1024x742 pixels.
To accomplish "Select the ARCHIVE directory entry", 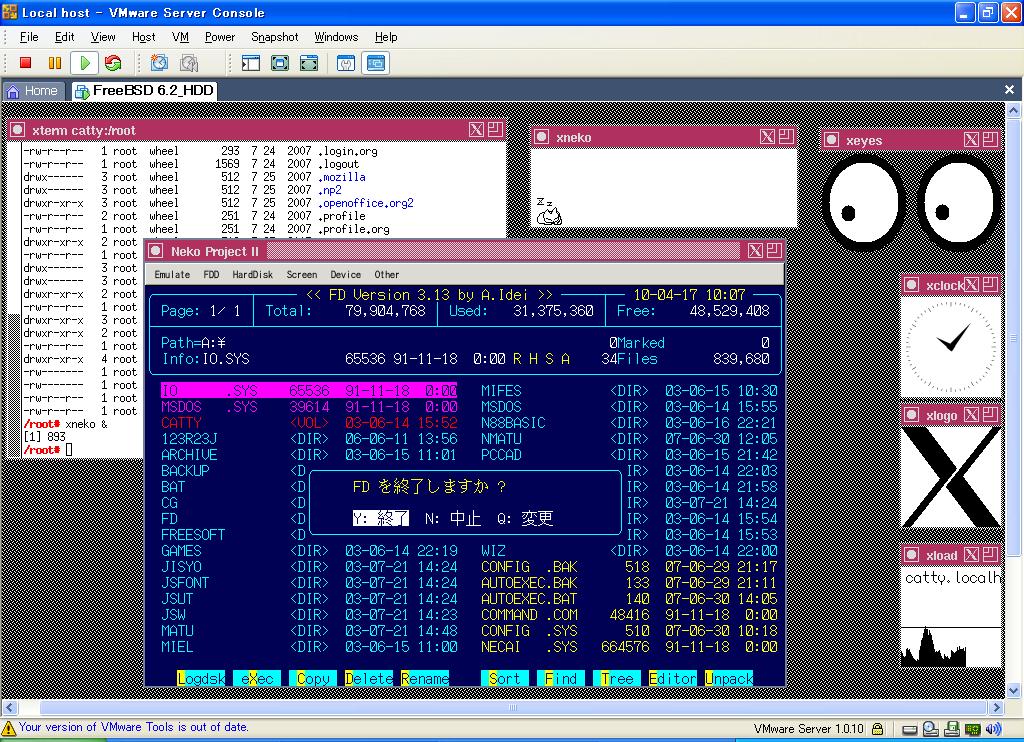I will click(x=309, y=455).
